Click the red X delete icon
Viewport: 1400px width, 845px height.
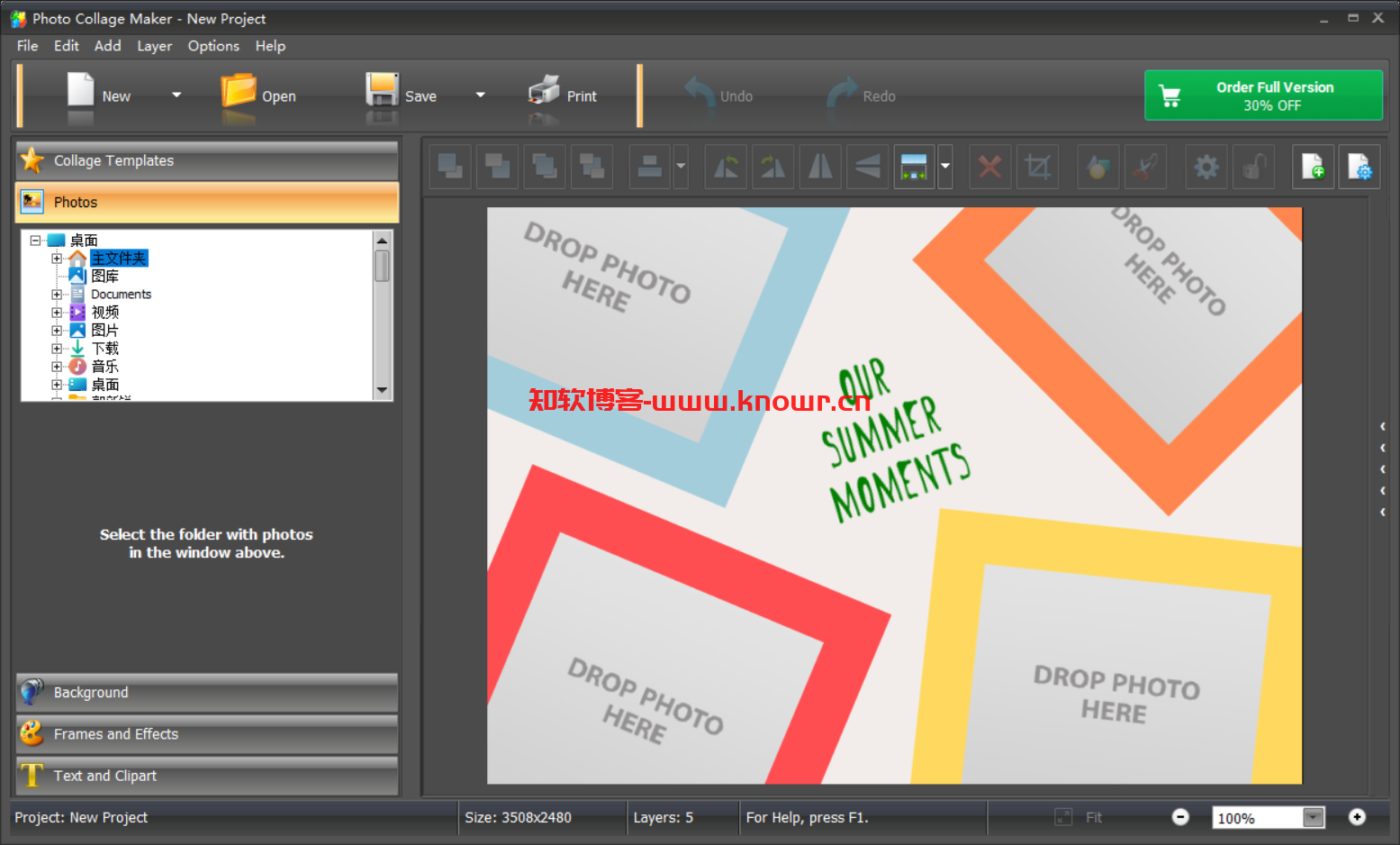[990, 167]
